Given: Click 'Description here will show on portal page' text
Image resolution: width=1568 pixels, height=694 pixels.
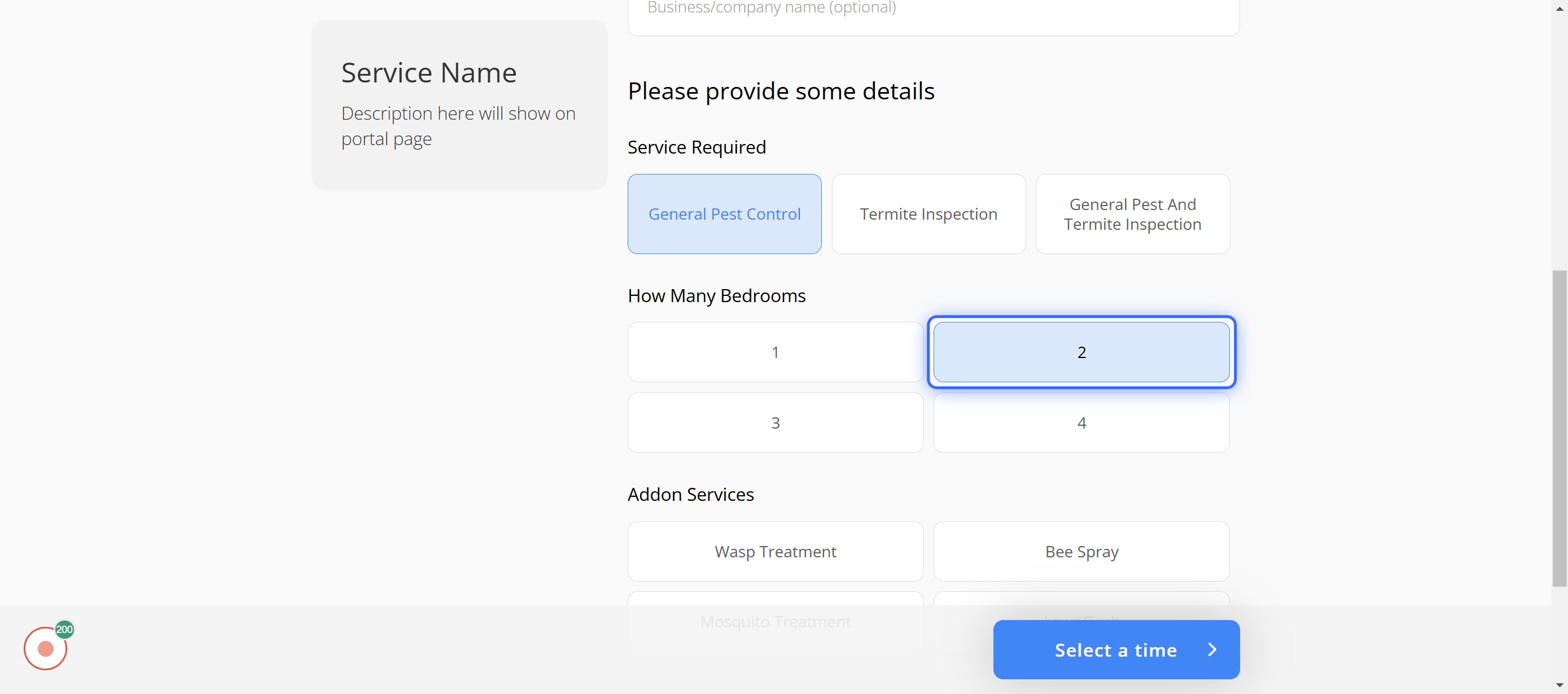Looking at the screenshot, I should pos(458,126).
